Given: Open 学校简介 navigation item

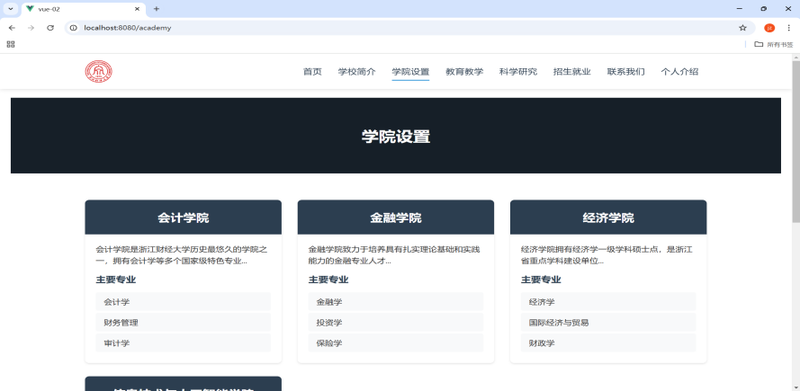Looking at the screenshot, I should (x=357, y=72).
